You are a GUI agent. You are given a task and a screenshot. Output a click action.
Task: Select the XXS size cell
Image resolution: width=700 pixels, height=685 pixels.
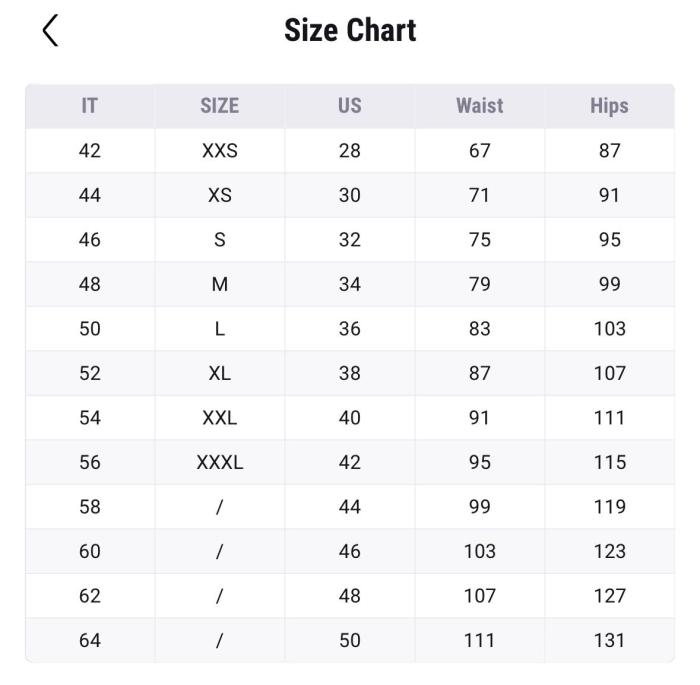point(220,150)
